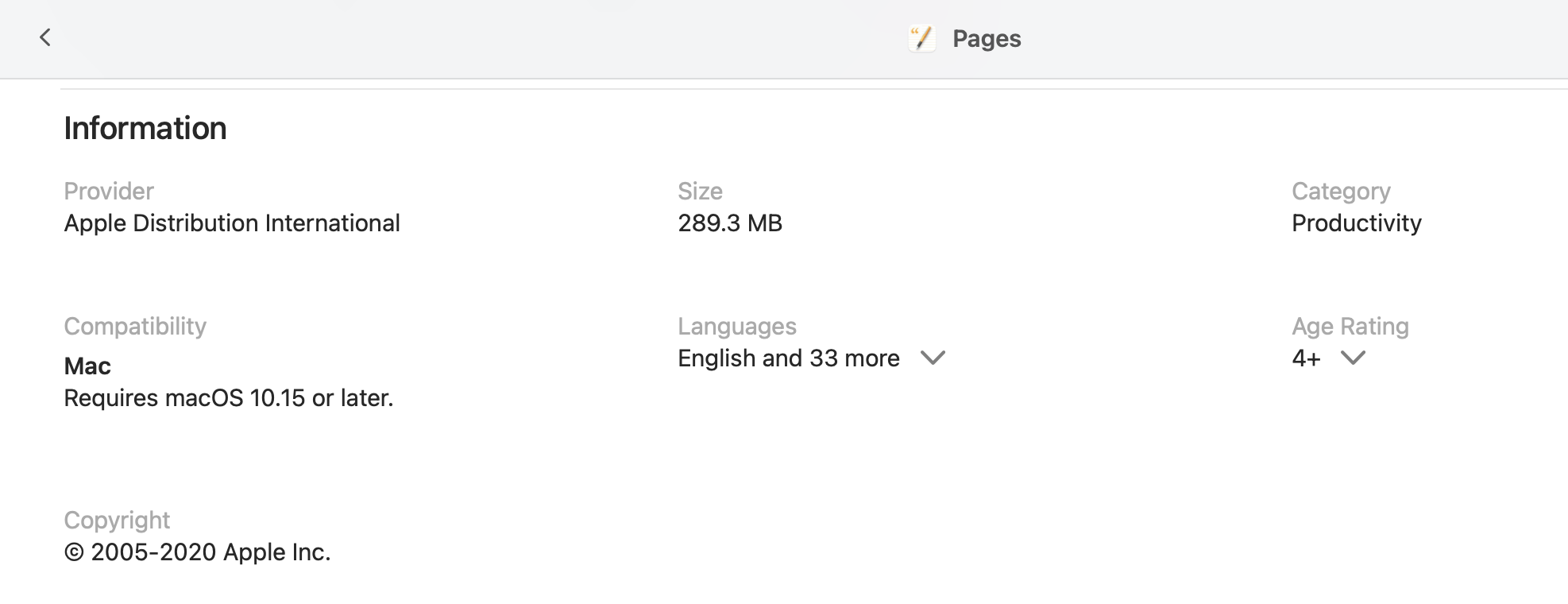Click the "English and 33 more" text
Image resolution: width=1568 pixels, height=604 pixels.
[788, 358]
